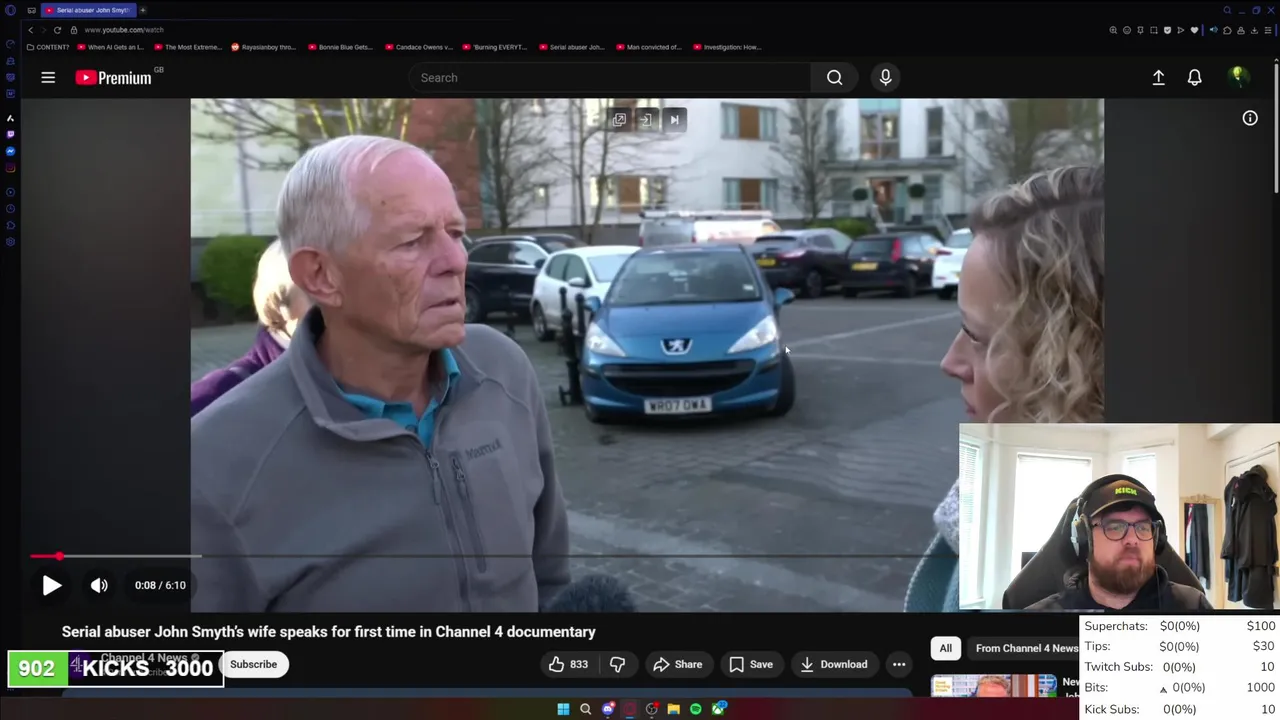Image resolution: width=1280 pixels, height=720 pixels.
Task: Mute video with speaker icon
Action: (x=99, y=586)
